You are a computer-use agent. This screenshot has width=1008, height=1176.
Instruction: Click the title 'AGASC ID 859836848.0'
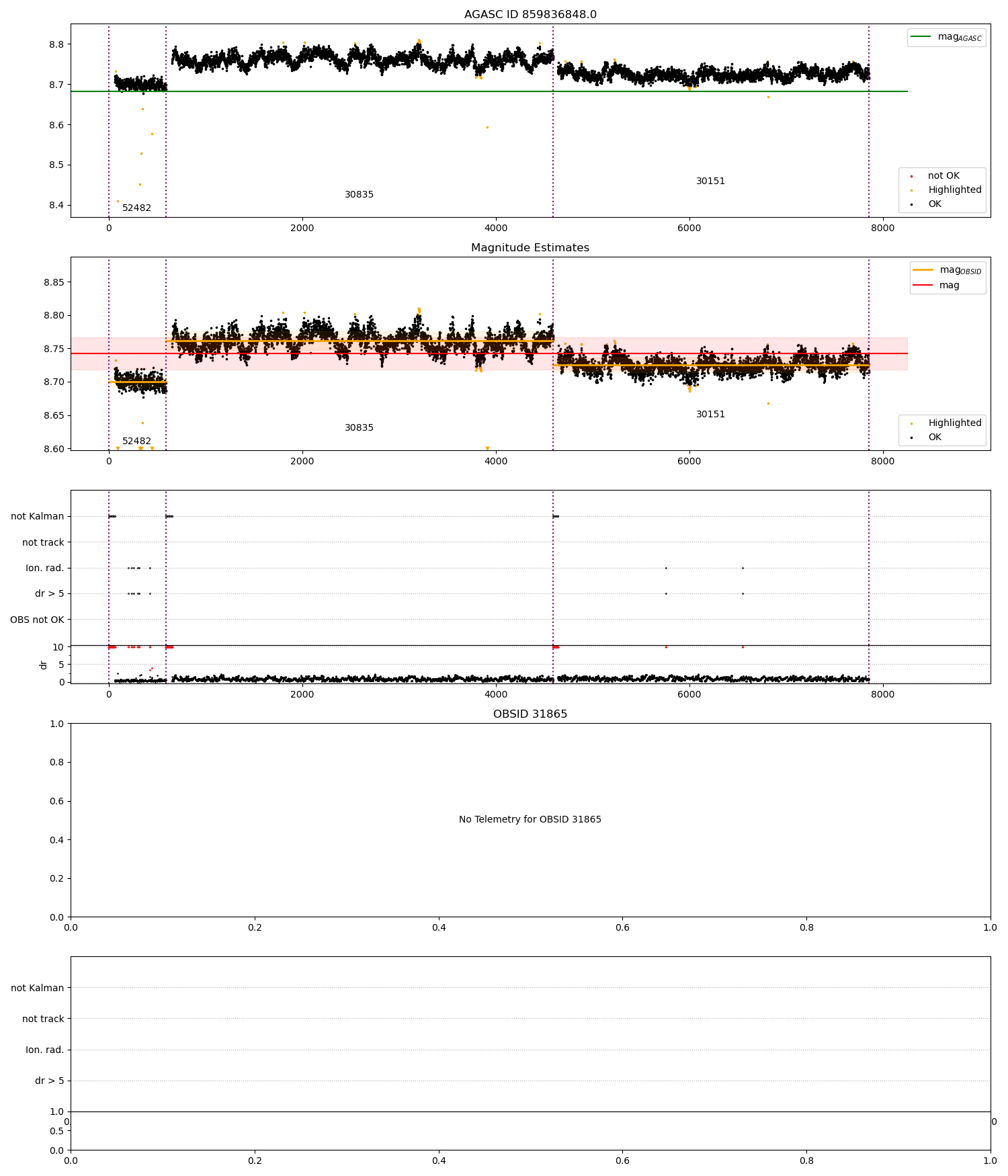point(530,15)
